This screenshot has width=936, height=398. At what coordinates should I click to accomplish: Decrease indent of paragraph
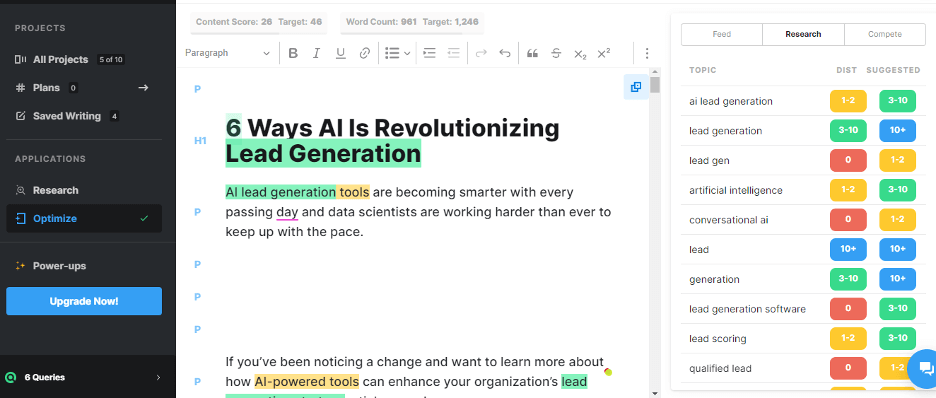[x=454, y=53]
